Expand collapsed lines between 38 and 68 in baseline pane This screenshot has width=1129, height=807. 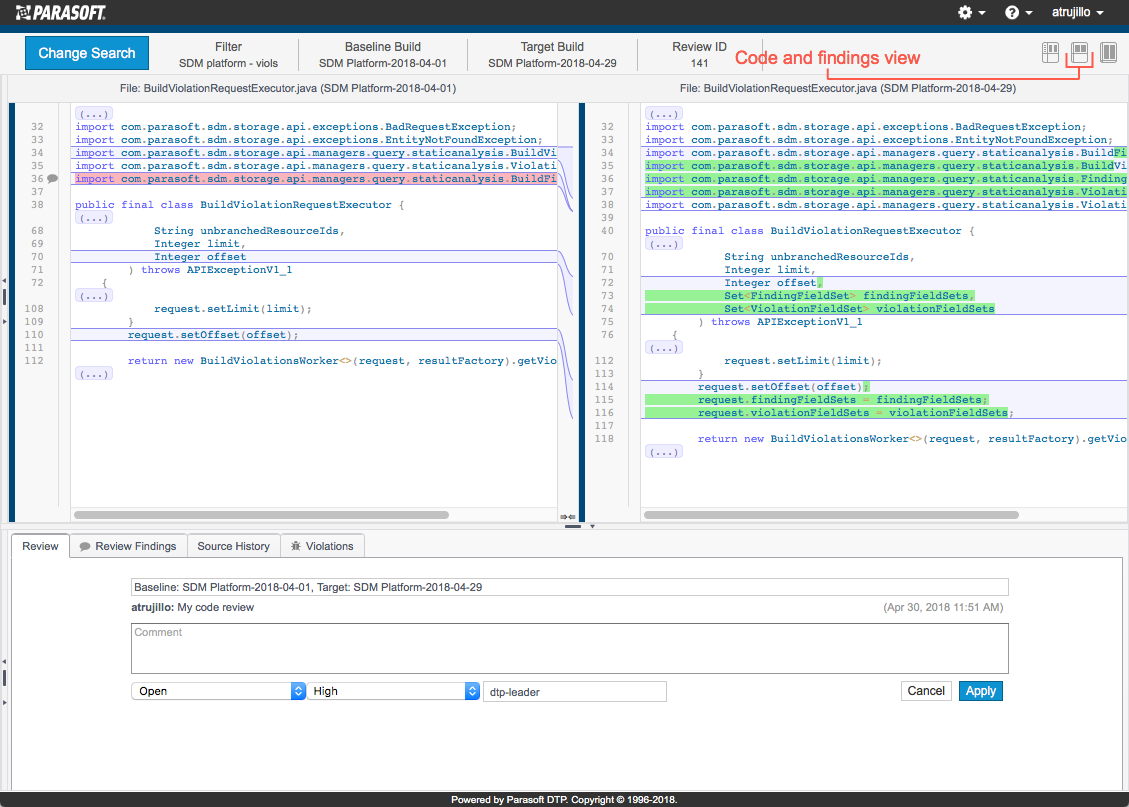pyautogui.click(x=94, y=218)
